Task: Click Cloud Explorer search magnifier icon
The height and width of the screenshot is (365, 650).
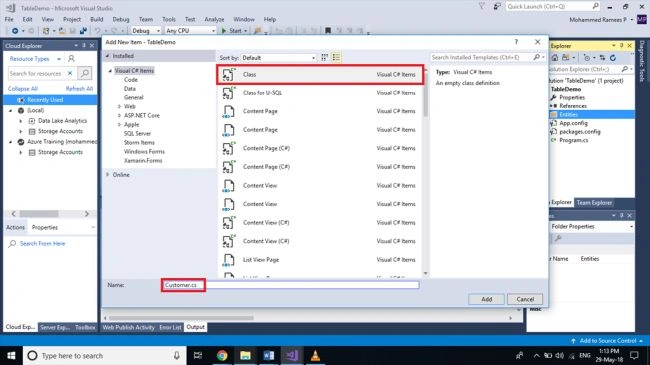Action: coord(85,73)
